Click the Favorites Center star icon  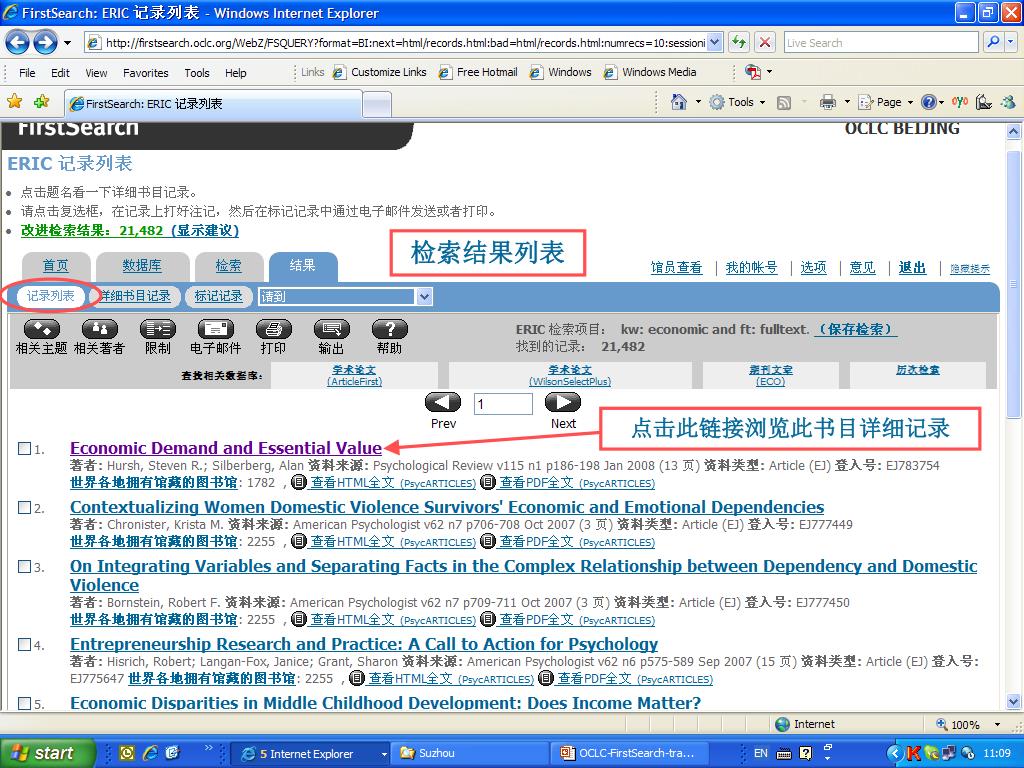[x=14, y=102]
